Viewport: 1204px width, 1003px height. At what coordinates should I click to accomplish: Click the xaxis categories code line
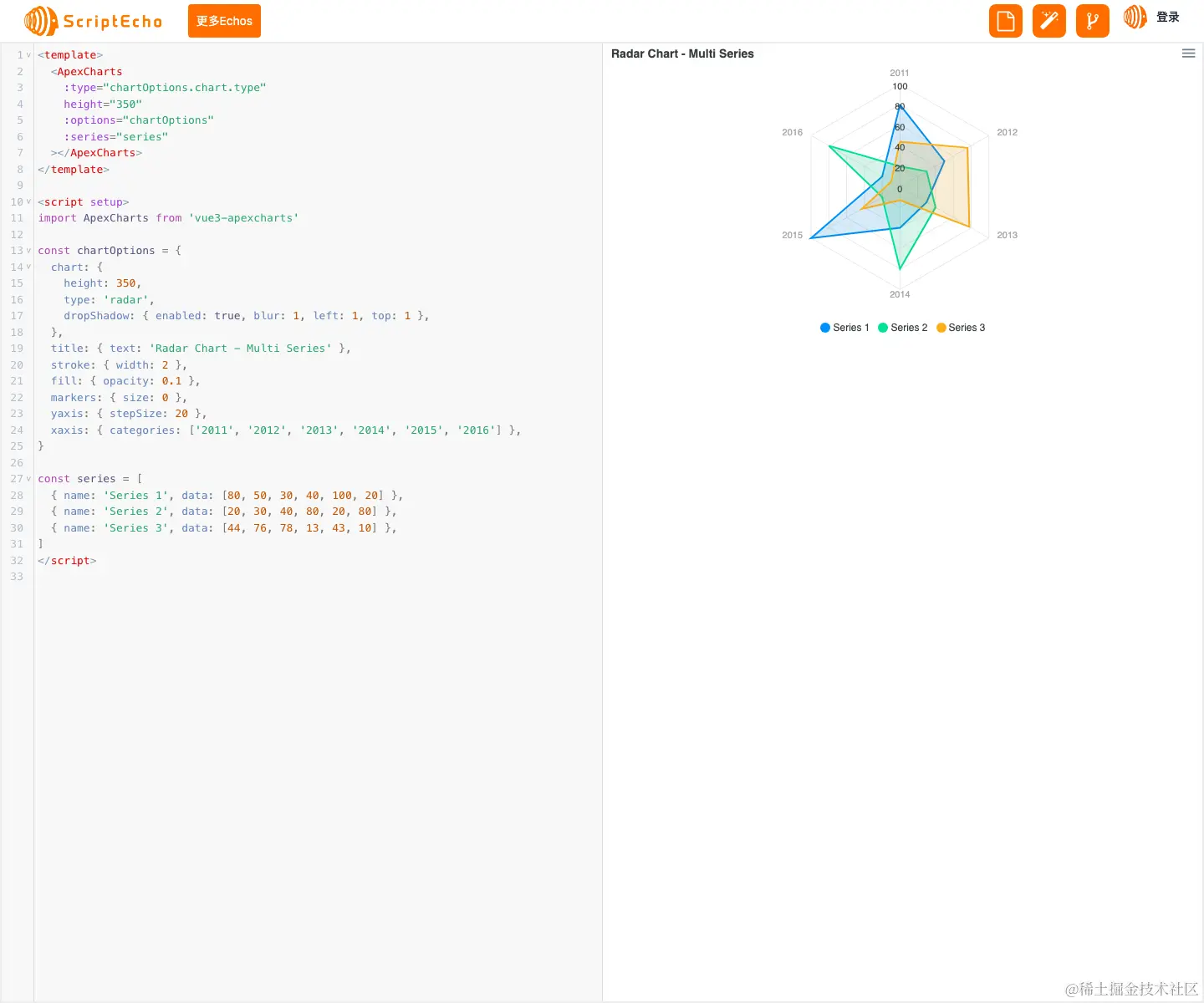point(286,430)
